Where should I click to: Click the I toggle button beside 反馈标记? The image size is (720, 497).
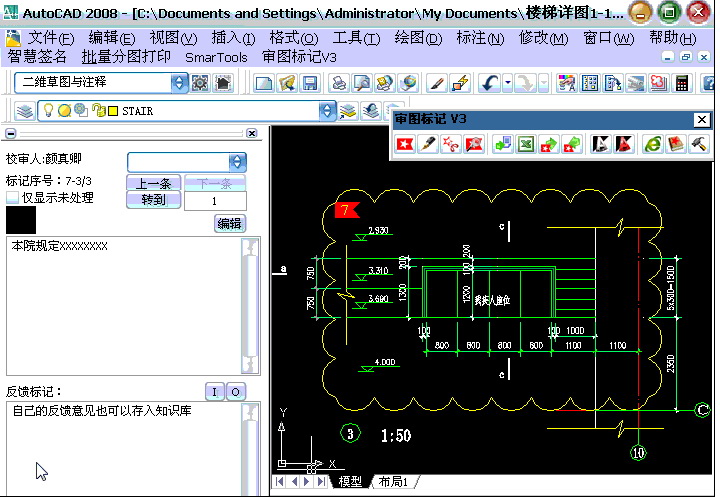point(214,391)
